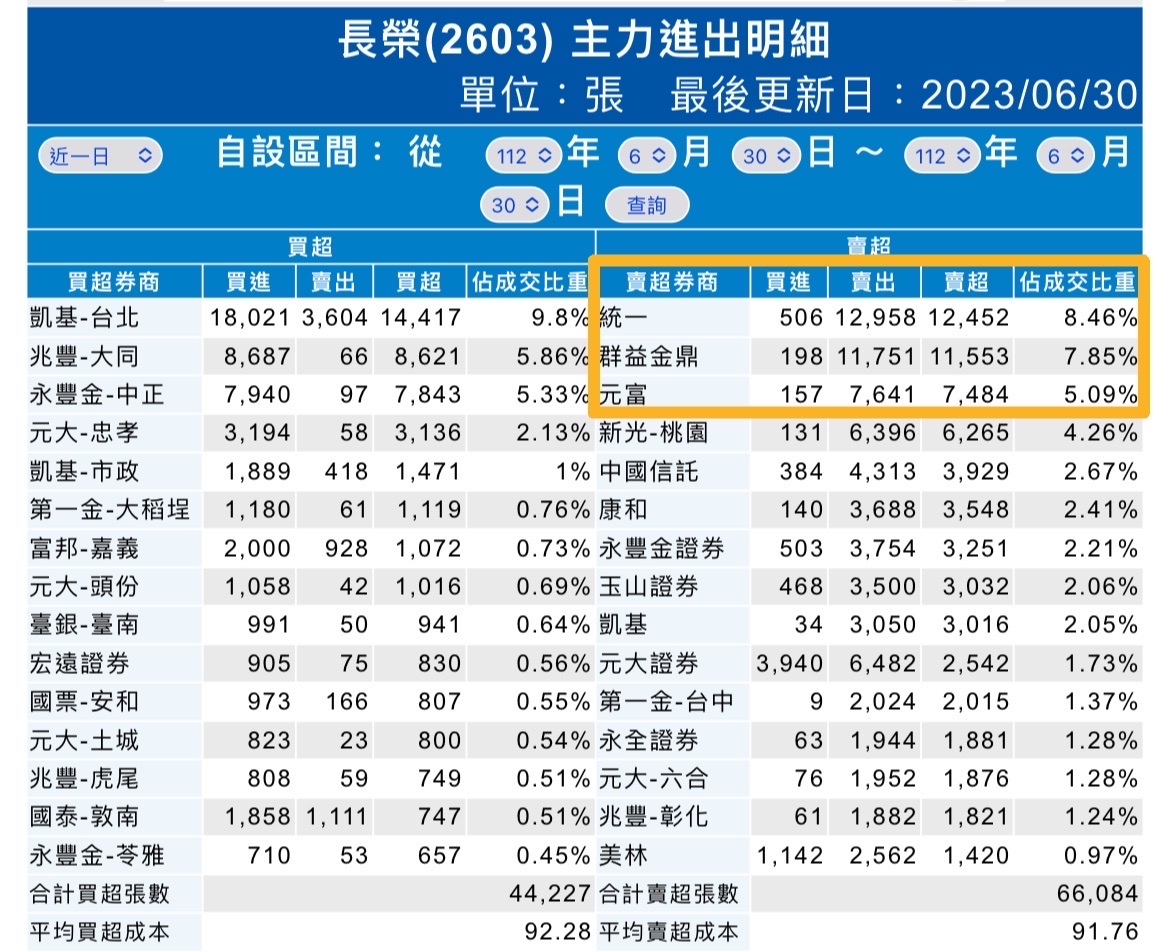
Task: Click 元大-頭份 broker name
Action: (x=84, y=586)
